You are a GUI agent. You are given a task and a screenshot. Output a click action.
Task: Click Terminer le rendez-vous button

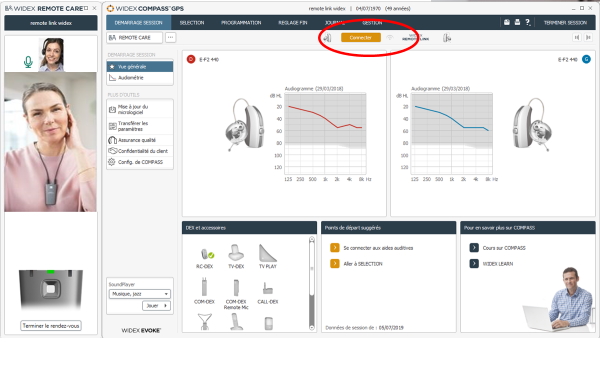coord(51,326)
